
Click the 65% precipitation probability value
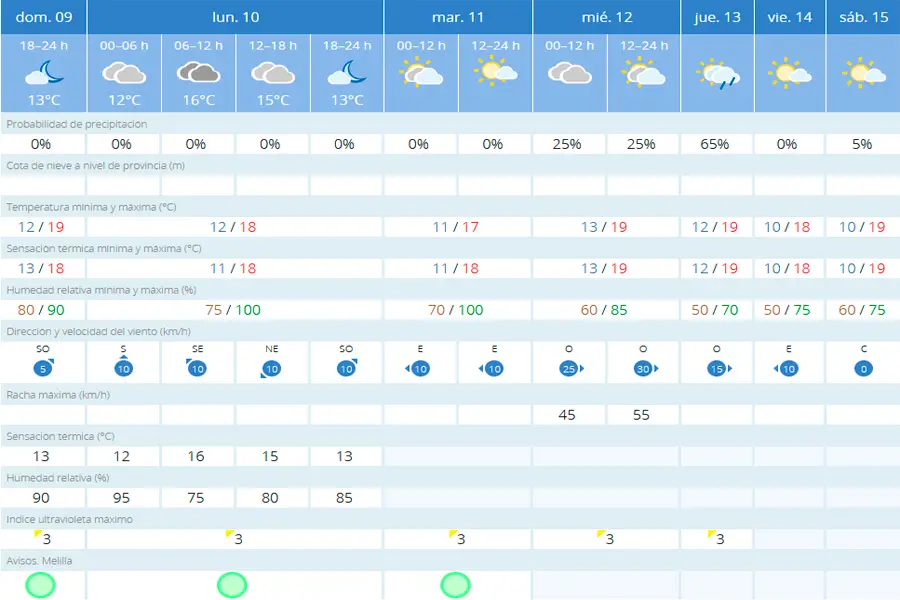click(x=715, y=144)
